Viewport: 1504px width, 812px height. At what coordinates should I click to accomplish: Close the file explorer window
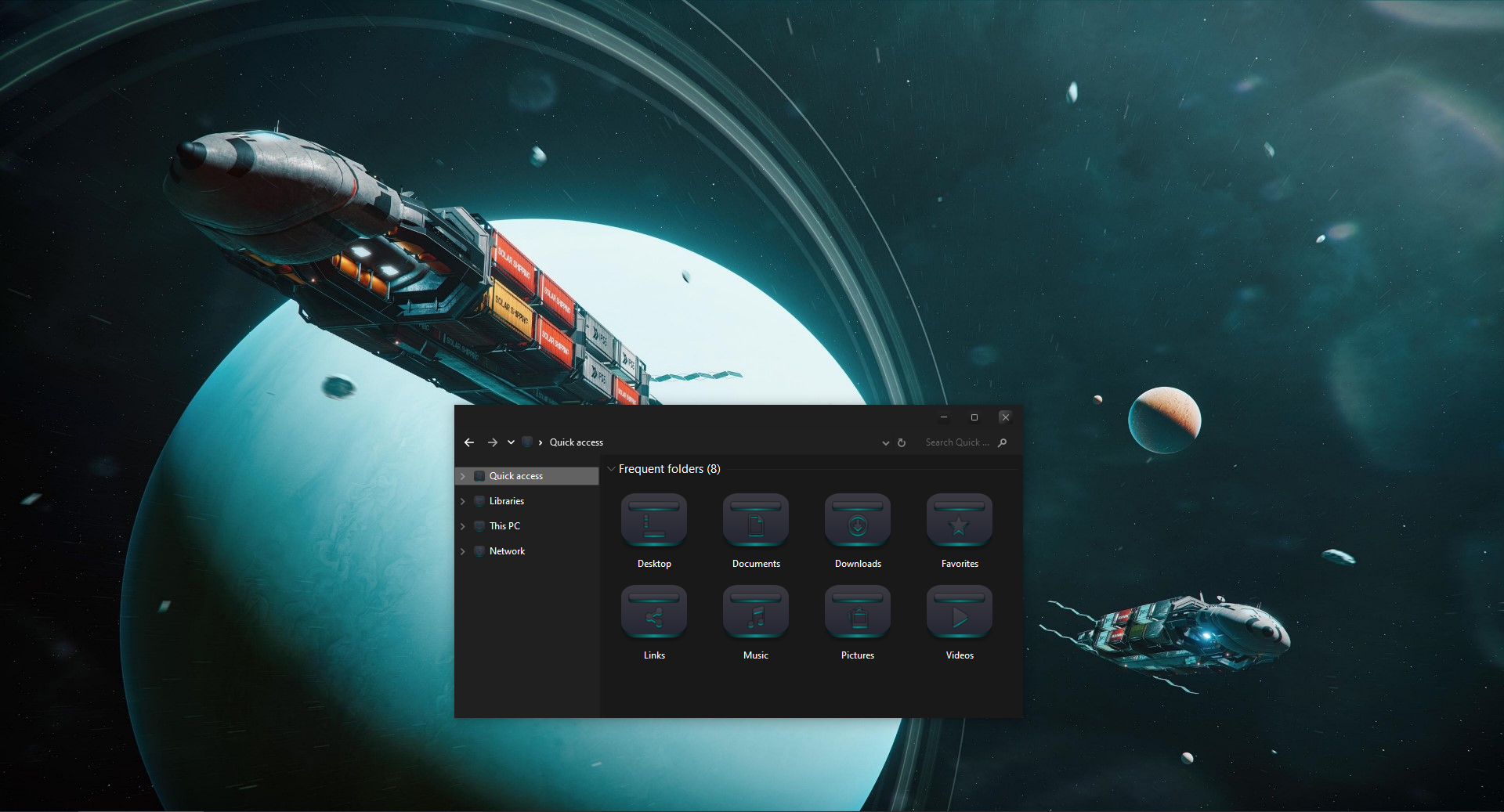point(1005,417)
